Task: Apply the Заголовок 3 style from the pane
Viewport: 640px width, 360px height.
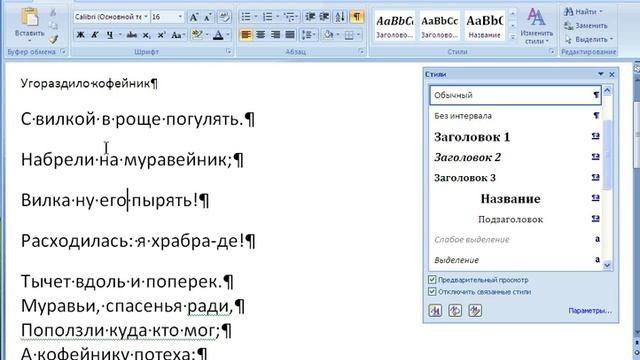Action: tap(515, 178)
